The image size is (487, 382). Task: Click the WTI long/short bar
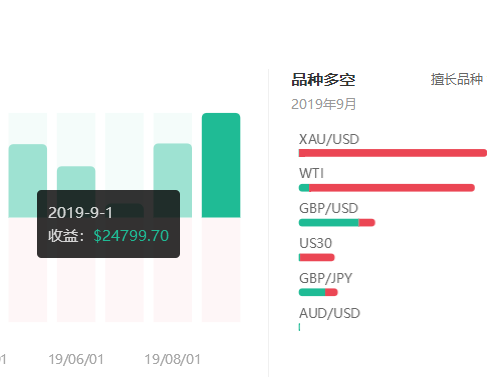(x=387, y=188)
